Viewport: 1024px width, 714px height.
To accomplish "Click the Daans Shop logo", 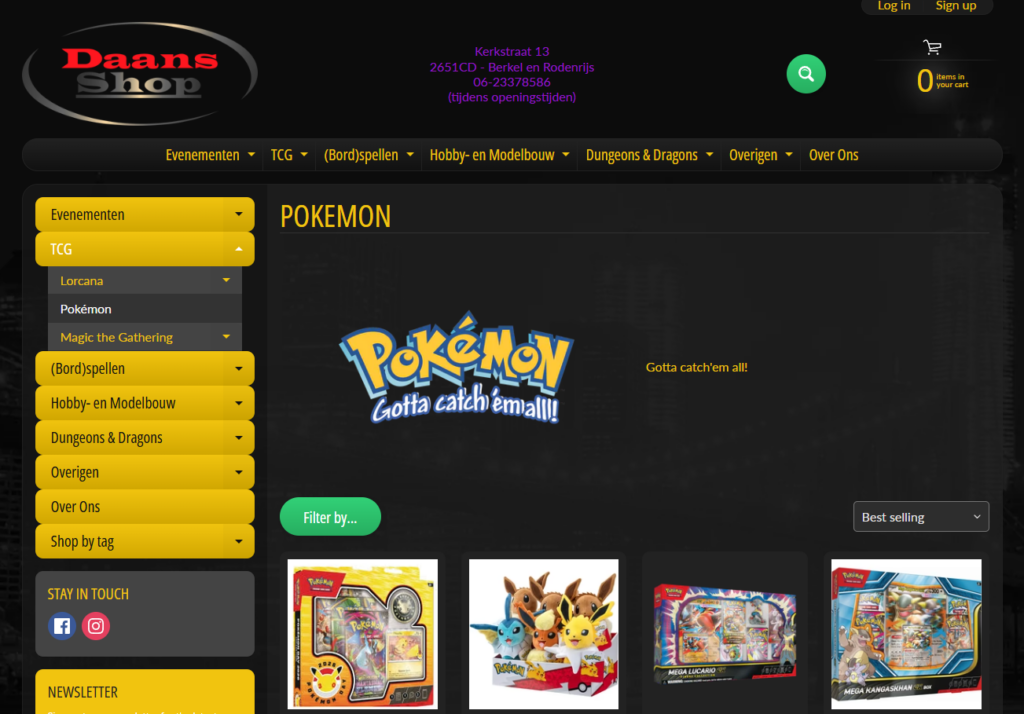I will point(140,73).
